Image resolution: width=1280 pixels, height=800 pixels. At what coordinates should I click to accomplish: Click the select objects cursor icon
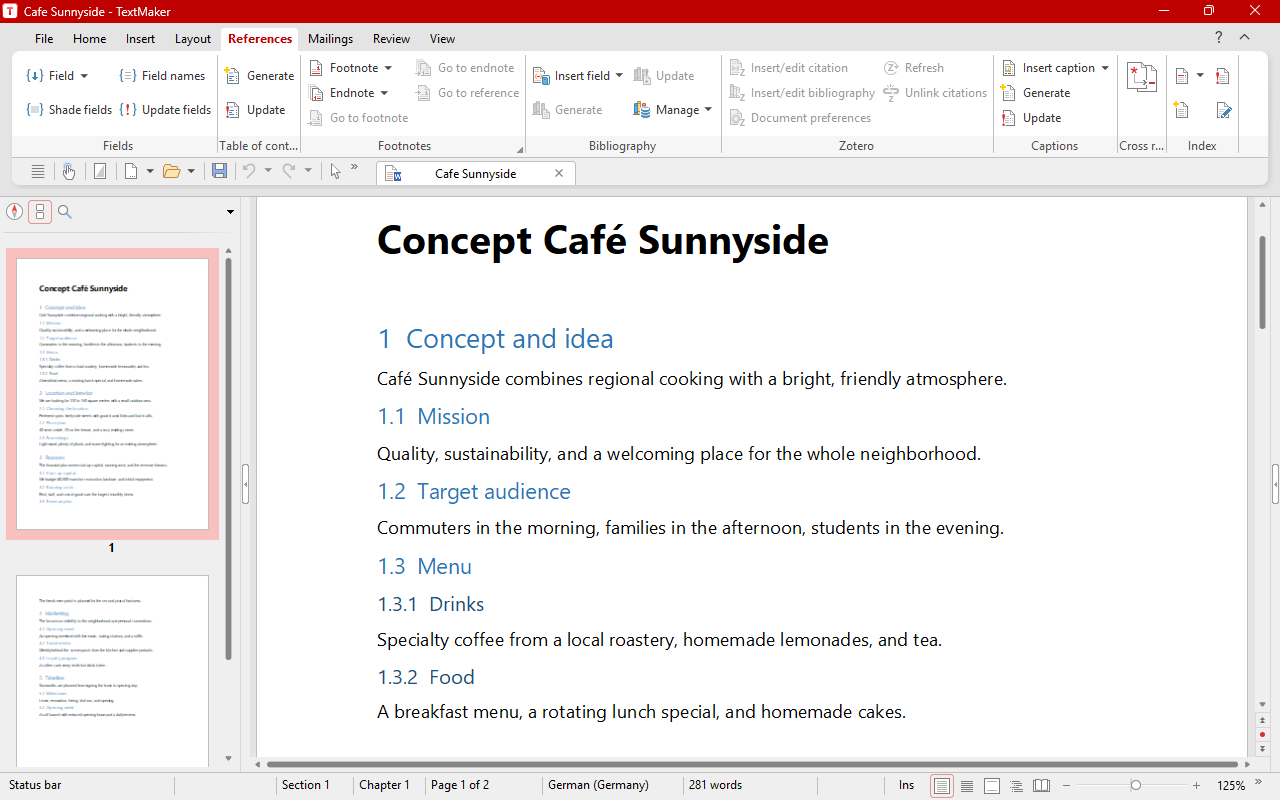[335, 172]
